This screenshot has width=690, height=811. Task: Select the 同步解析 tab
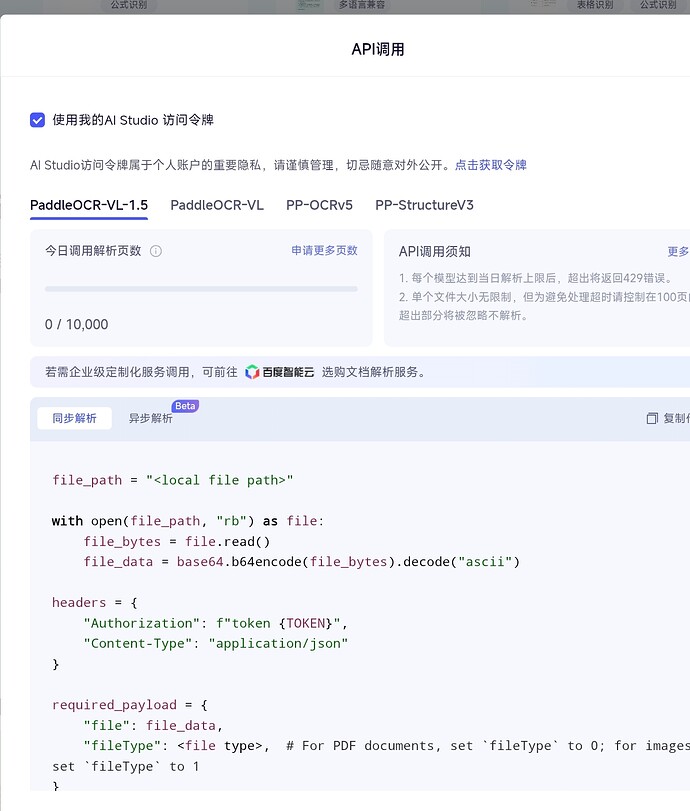tap(74, 418)
